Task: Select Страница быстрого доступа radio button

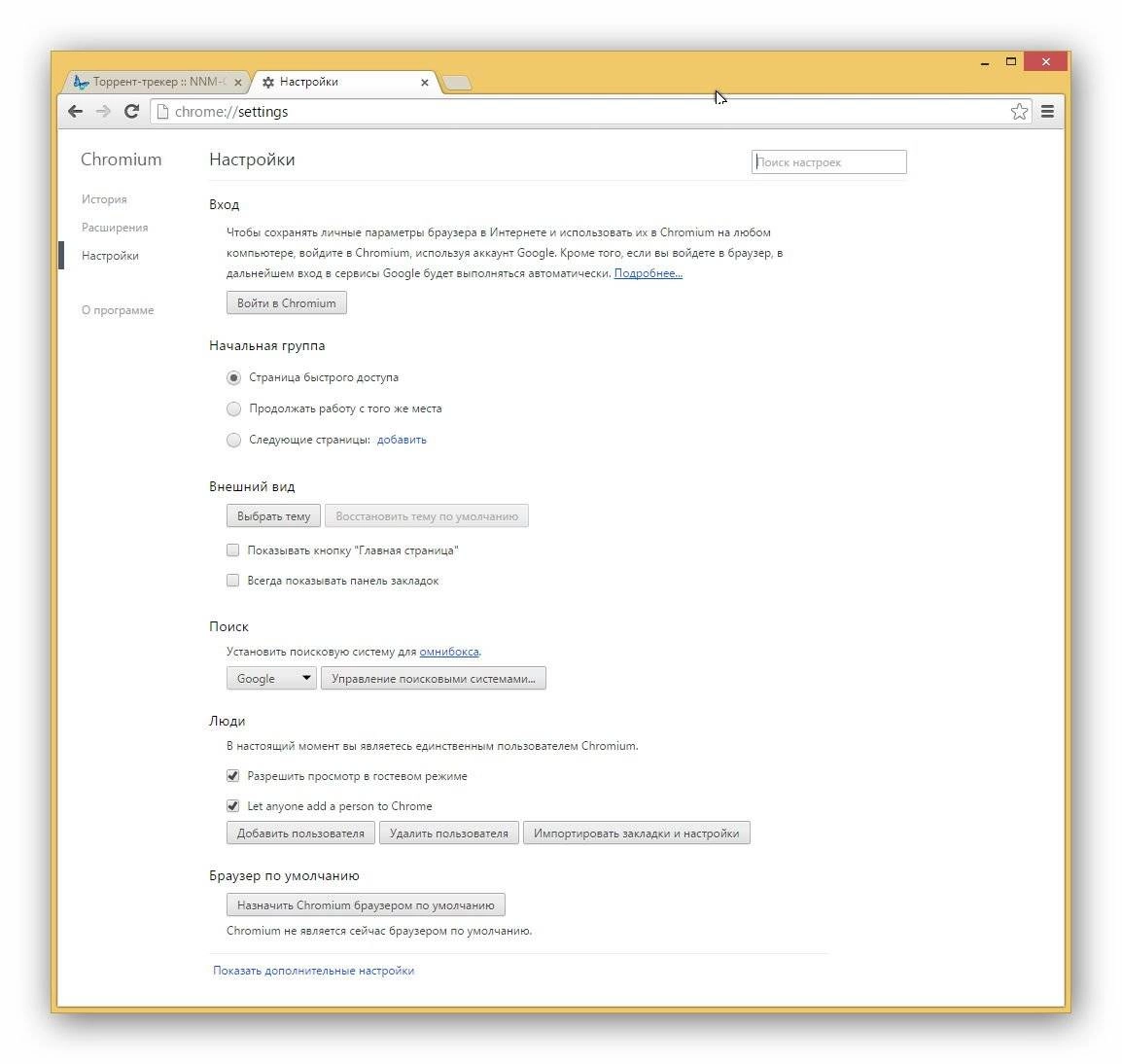Action: tap(233, 377)
